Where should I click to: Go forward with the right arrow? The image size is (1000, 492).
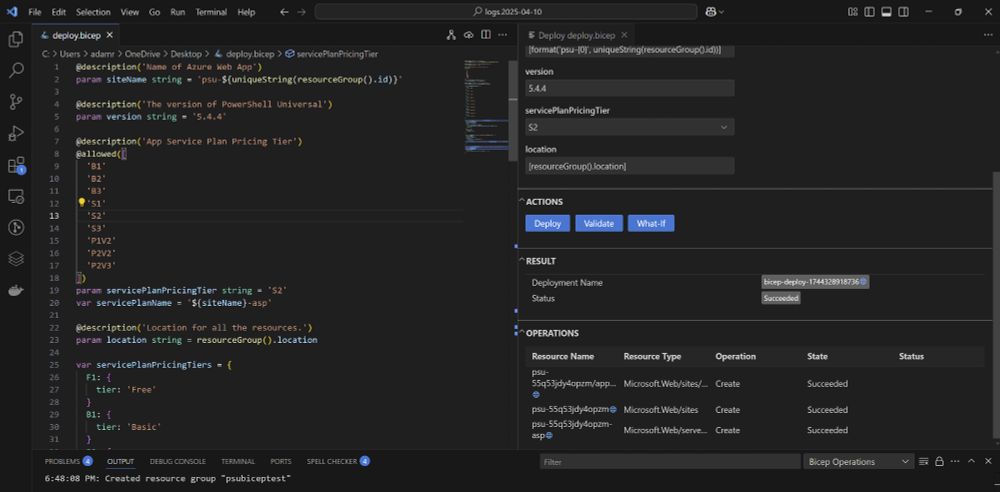click(302, 11)
